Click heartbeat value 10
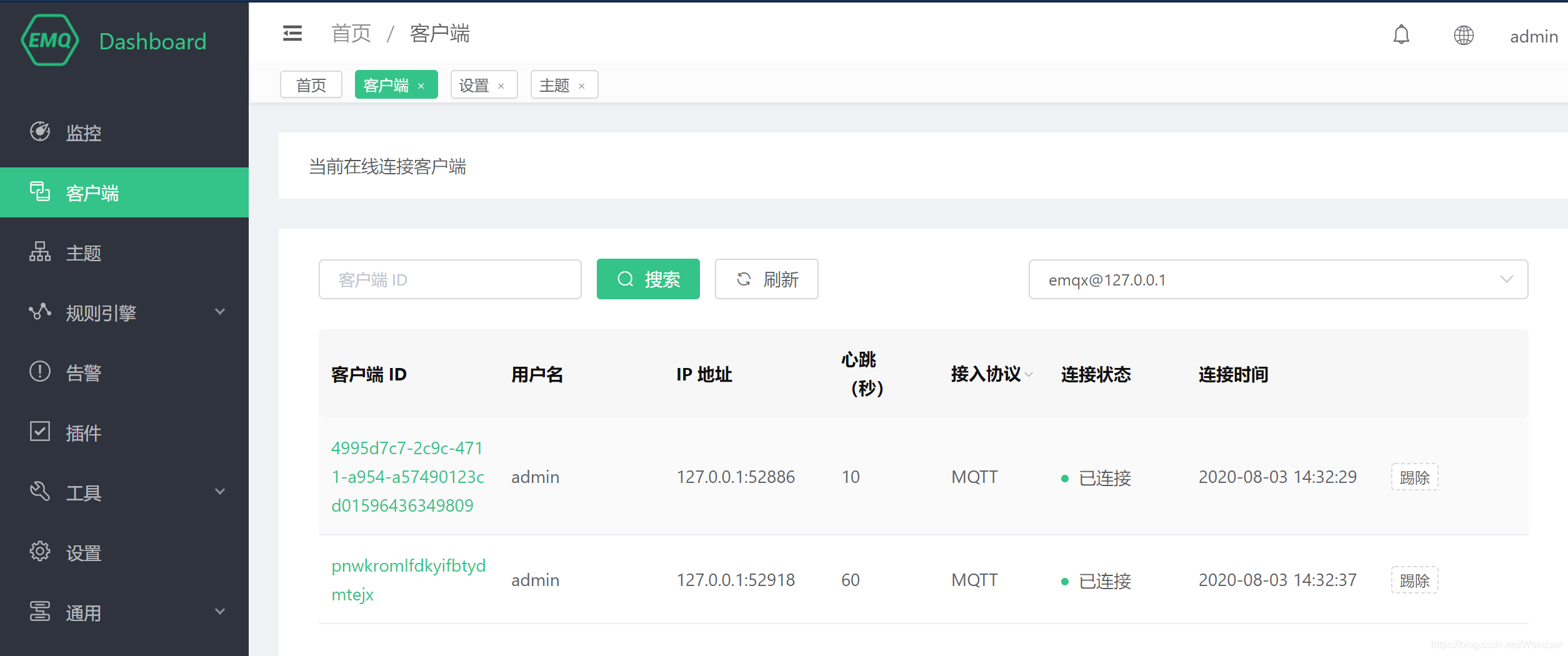The height and width of the screenshot is (656, 1568). pos(851,477)
